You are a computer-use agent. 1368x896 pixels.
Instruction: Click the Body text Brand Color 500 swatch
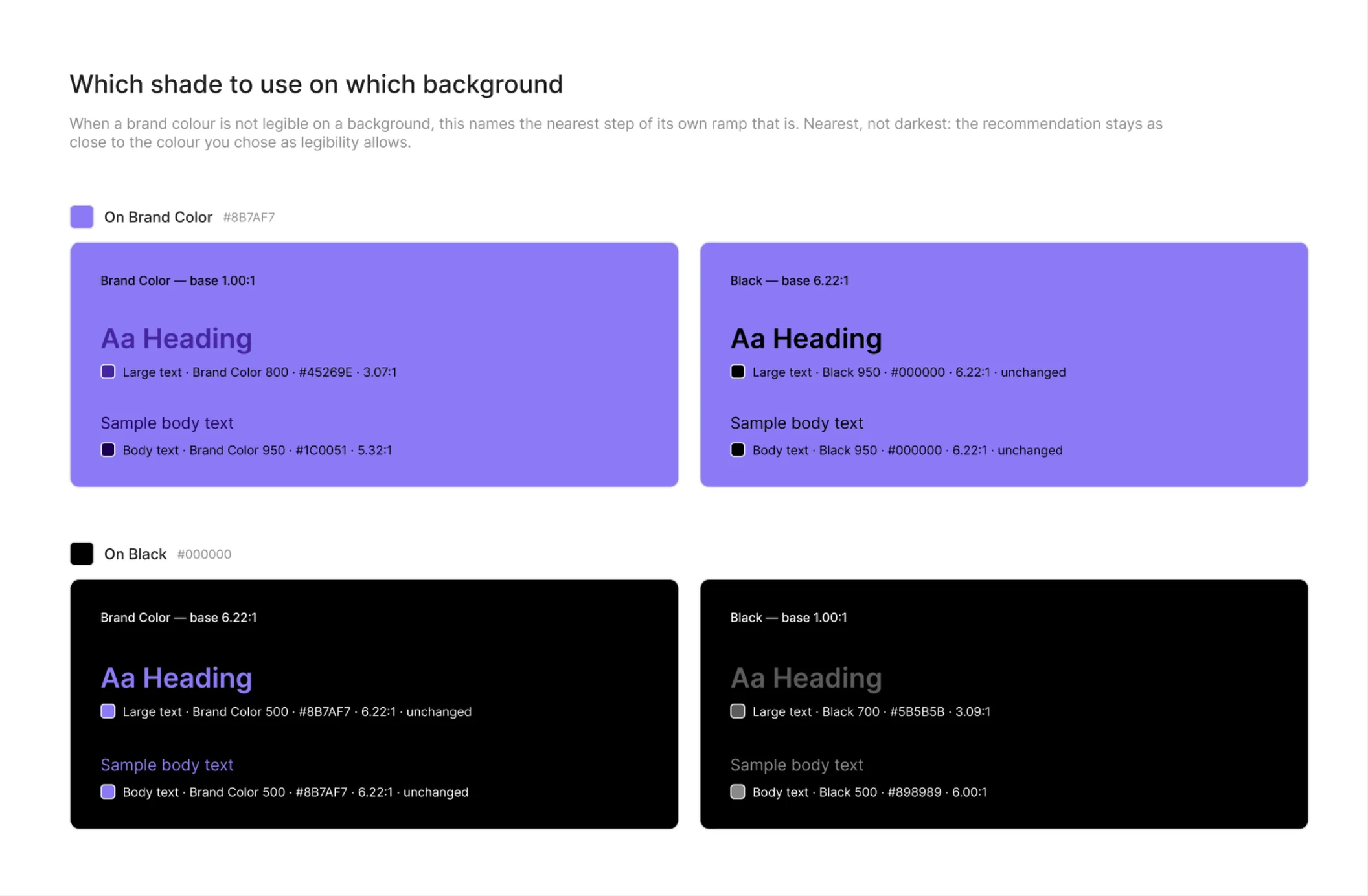click(108, 792)
